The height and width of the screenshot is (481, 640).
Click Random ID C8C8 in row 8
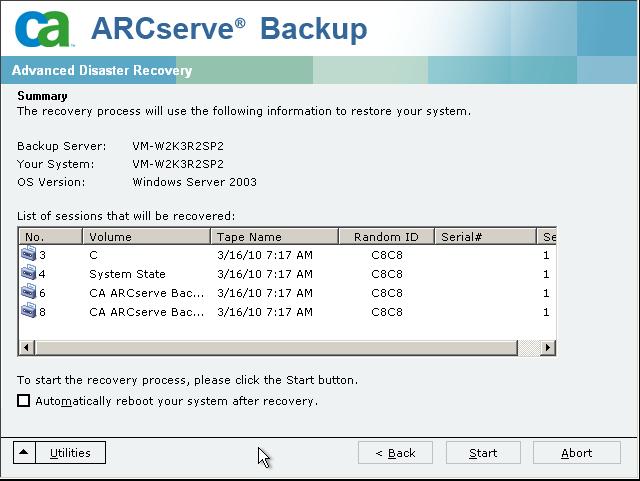click(387, 312)
